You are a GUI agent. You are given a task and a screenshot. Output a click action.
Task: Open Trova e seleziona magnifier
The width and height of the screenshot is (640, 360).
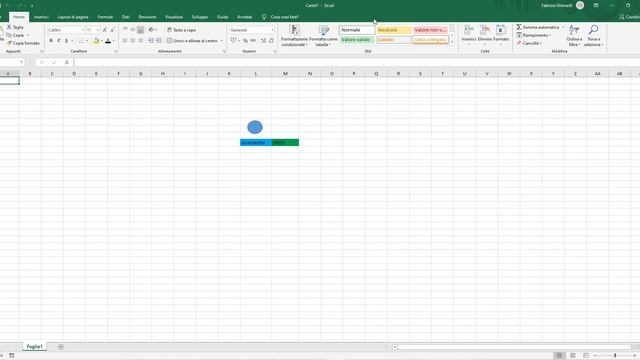point(593,36)
